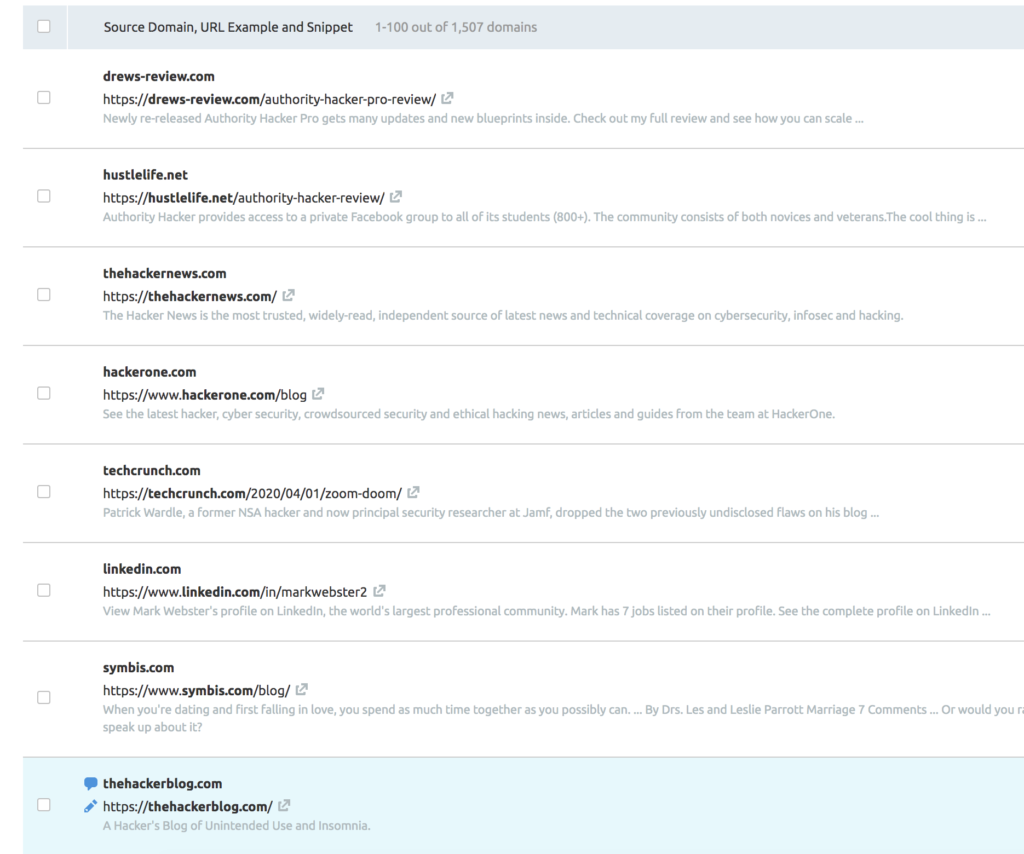Open the www.hackerone.com/blog URL
This screenshot has width=1024, height=854.
pos(204,395)
